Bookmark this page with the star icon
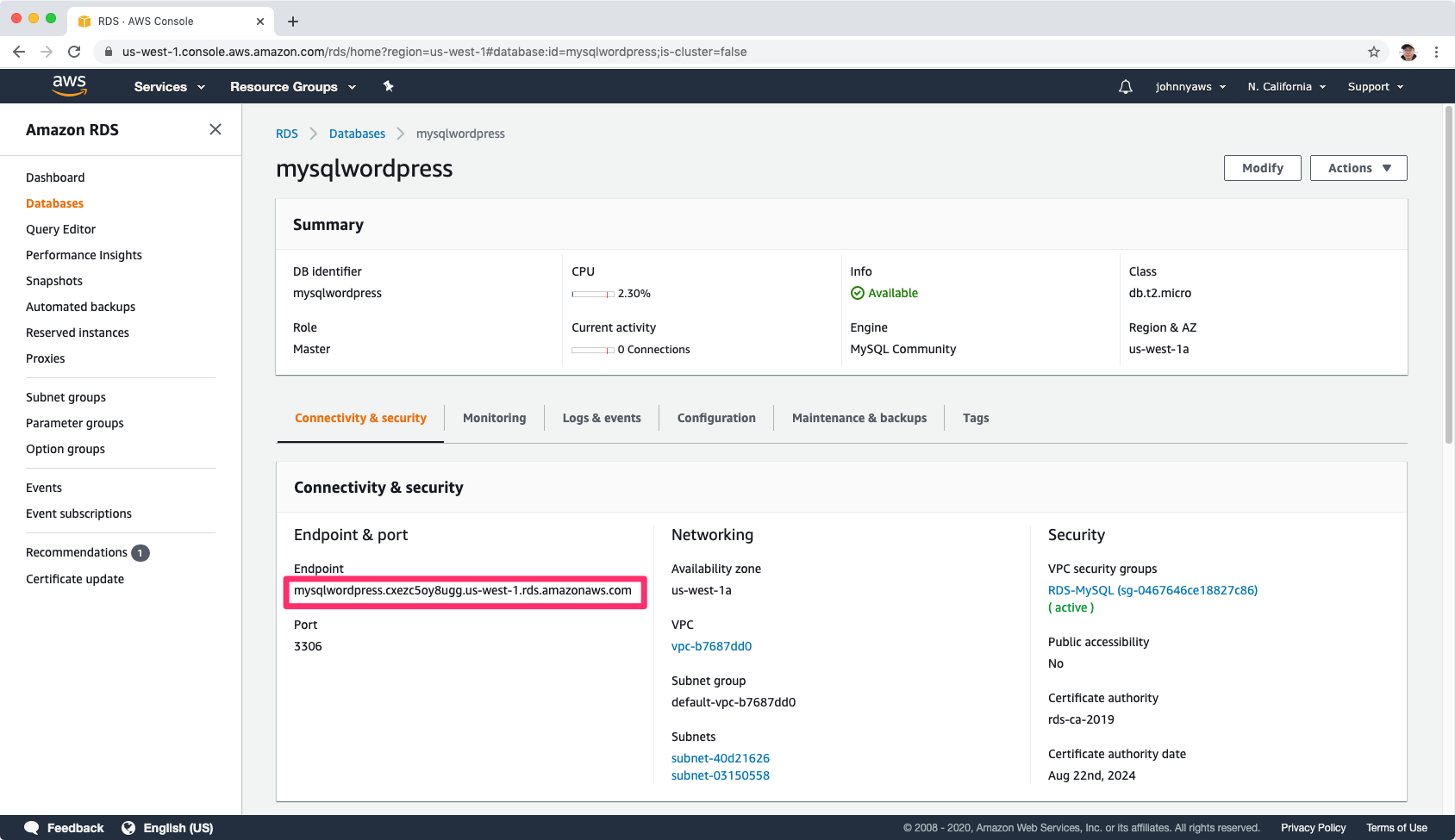1455x840 pixels. 1374,52
